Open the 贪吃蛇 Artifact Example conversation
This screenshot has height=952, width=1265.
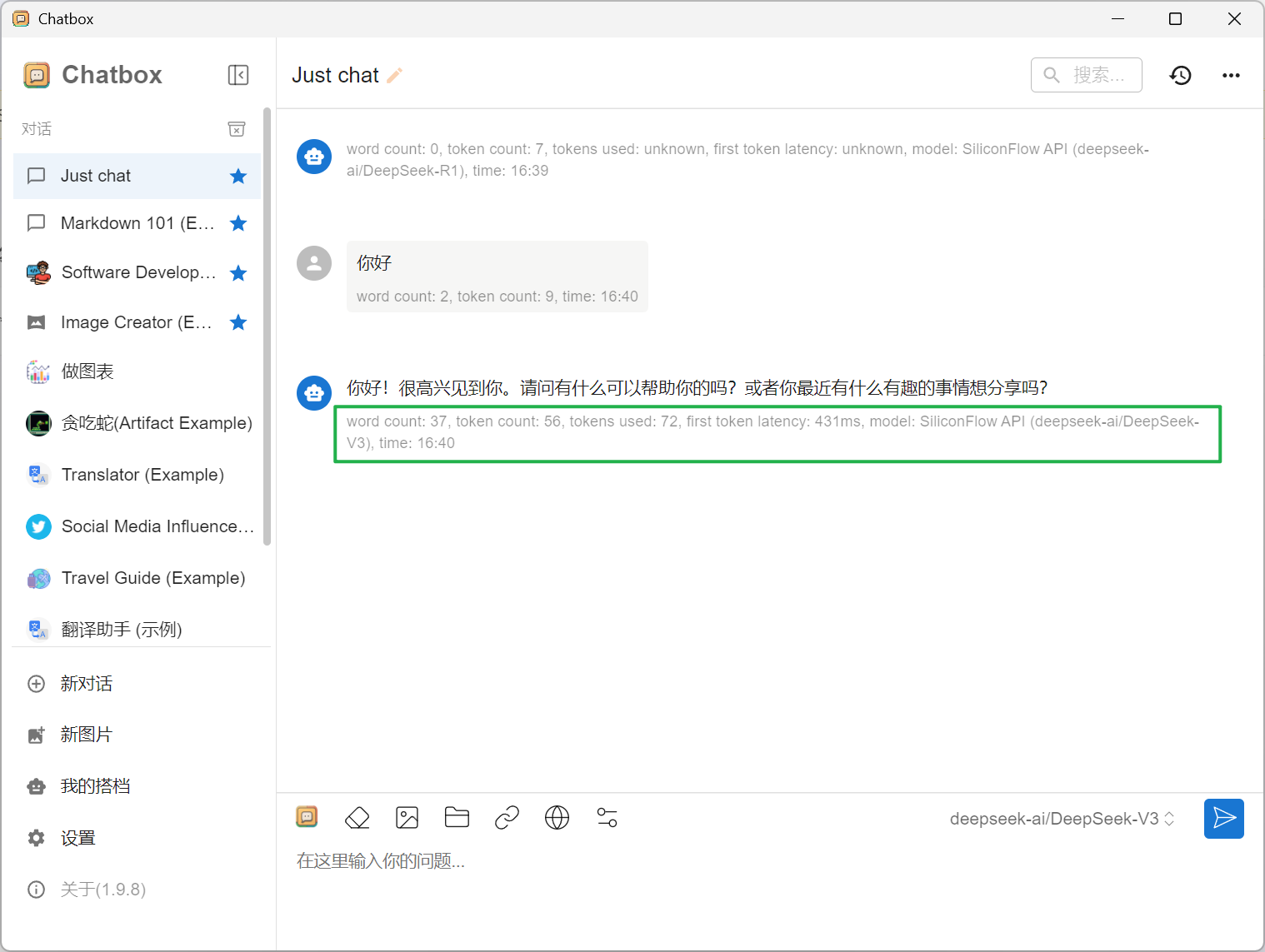click(137, 423)
